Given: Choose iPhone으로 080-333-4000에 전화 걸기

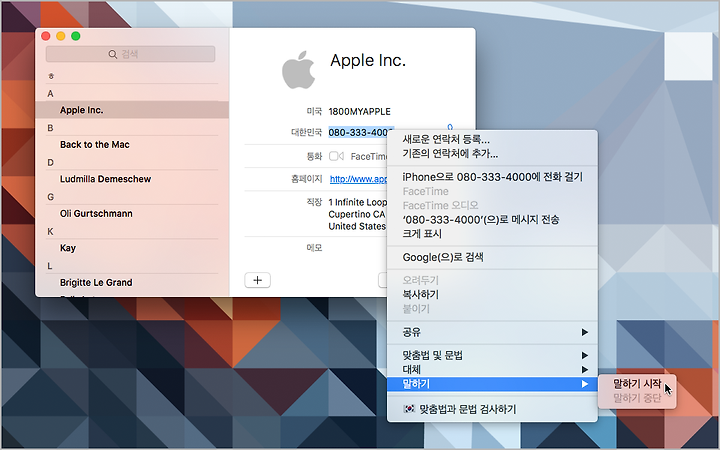Looking at the screenshot, I should (x=492, y=177).
